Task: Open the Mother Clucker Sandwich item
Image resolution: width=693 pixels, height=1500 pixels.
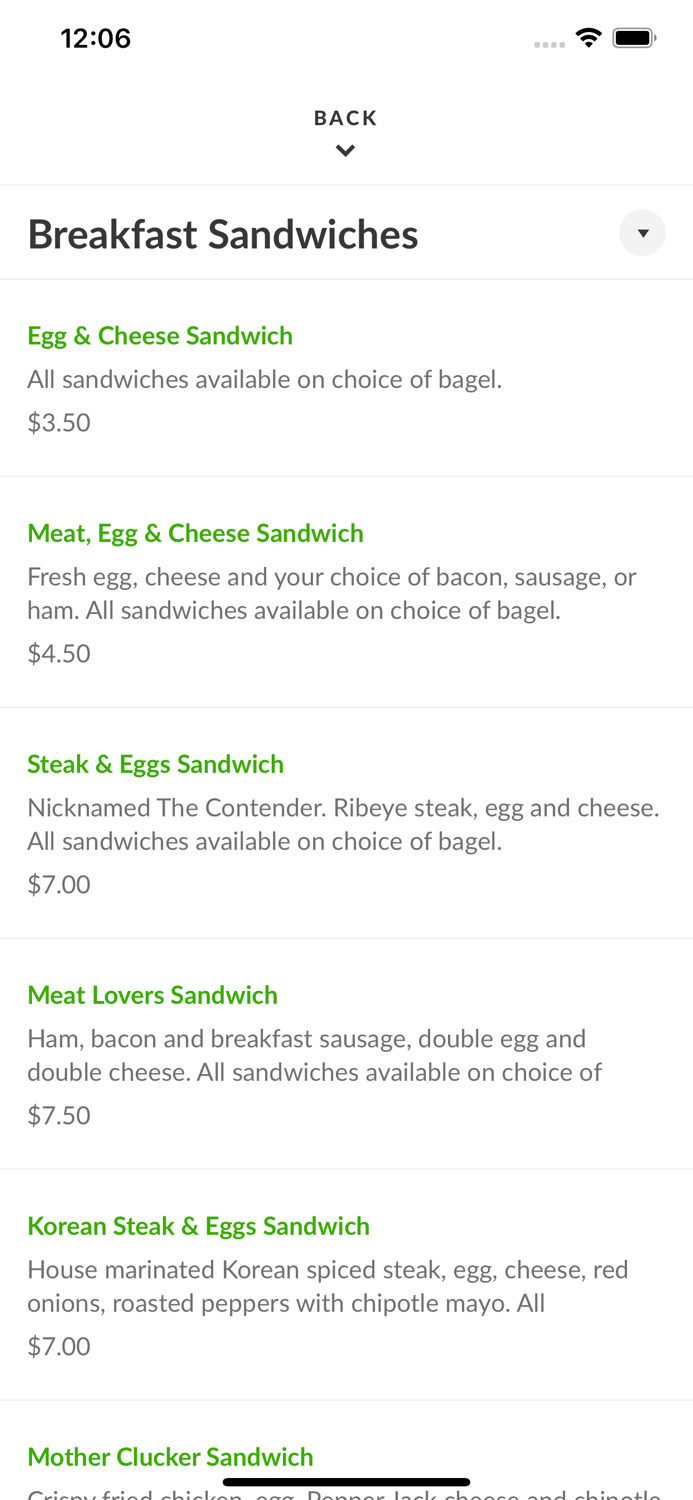Action: pyautogui.click(x=170, y=1457)
